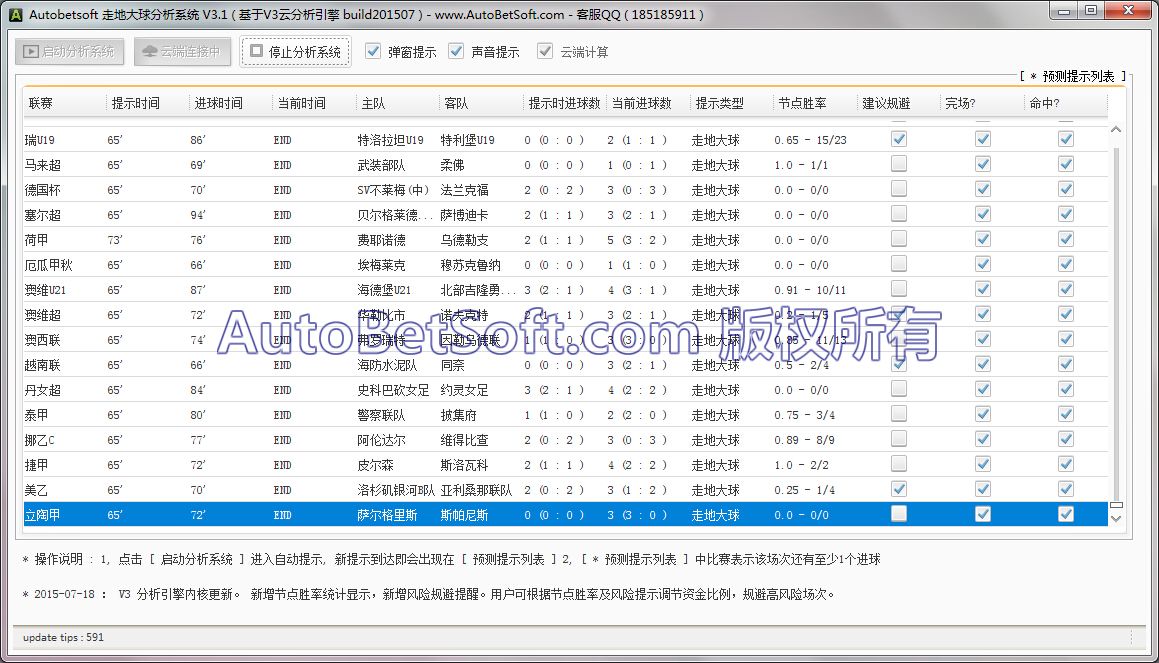Screen dimensions: 1159x663
Task: Toggle the 云端计算 checkbox
Action: (x=544, y=51)
